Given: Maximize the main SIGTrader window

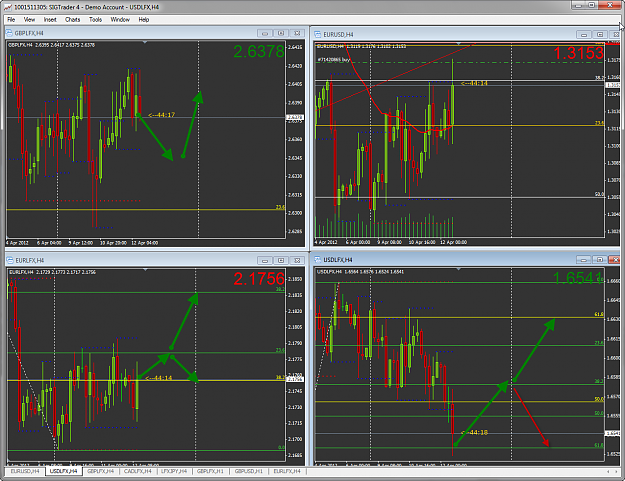Looking at the screenshot, I should 592,5.
